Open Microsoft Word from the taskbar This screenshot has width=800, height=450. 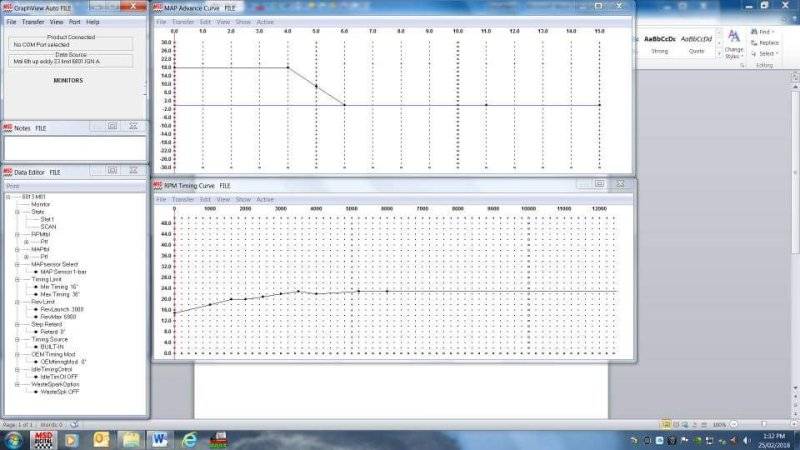160,438
